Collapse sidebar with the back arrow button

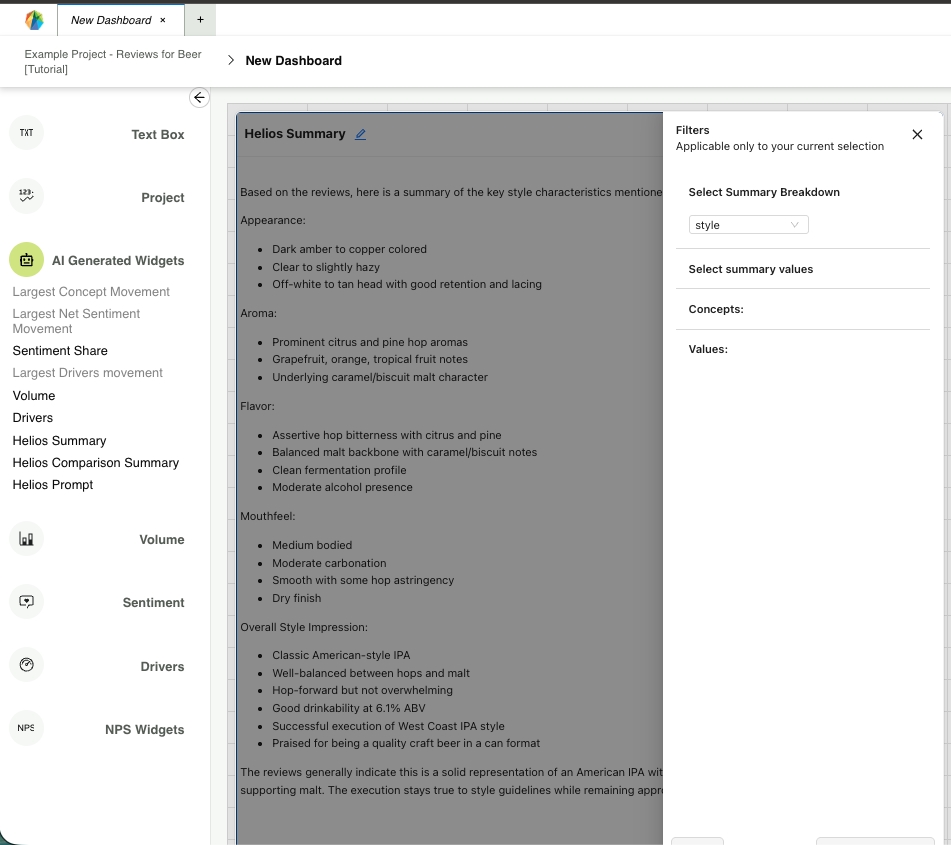pos(199,97)
